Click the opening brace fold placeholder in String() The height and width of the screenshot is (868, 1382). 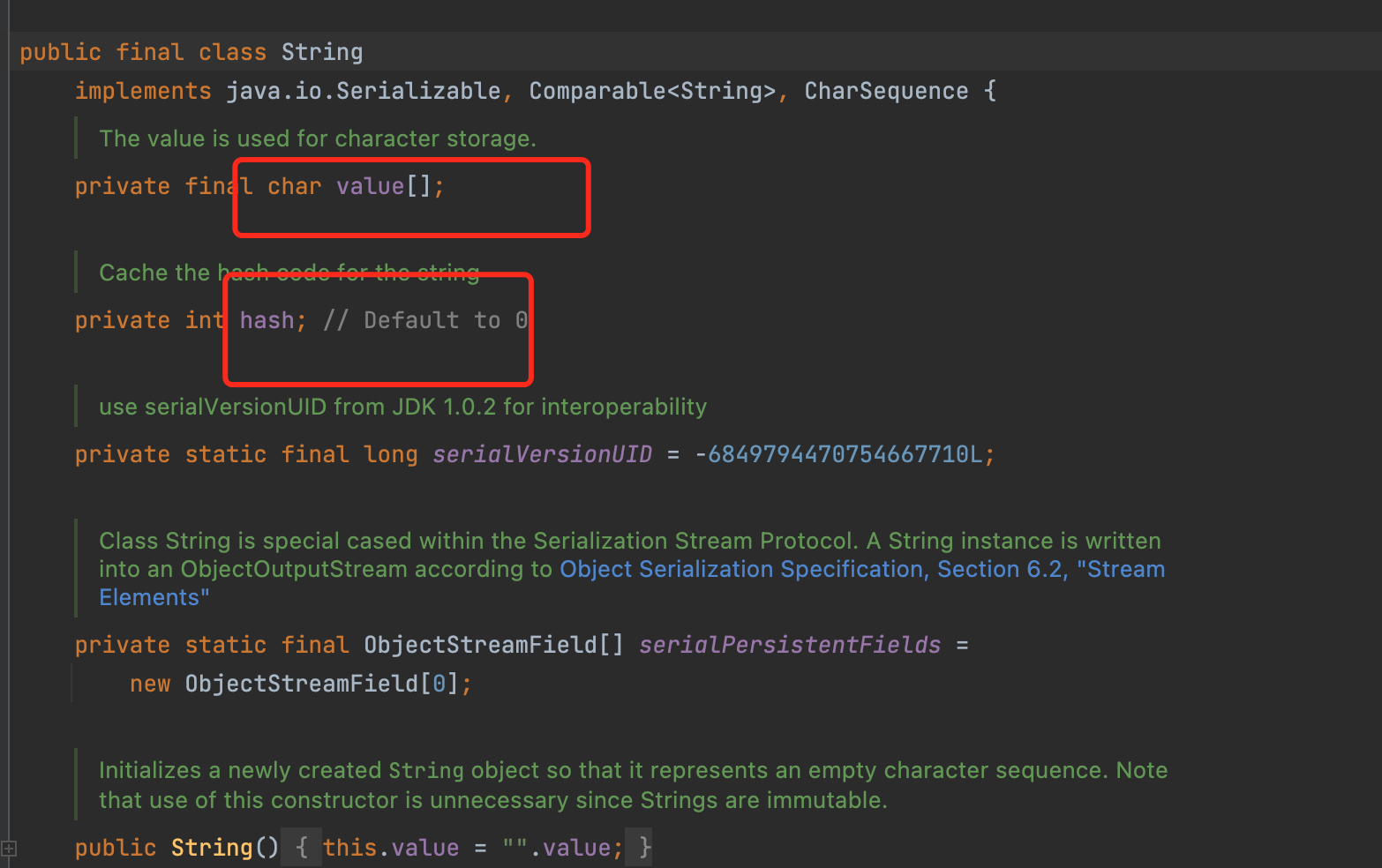tap(302, 848)
